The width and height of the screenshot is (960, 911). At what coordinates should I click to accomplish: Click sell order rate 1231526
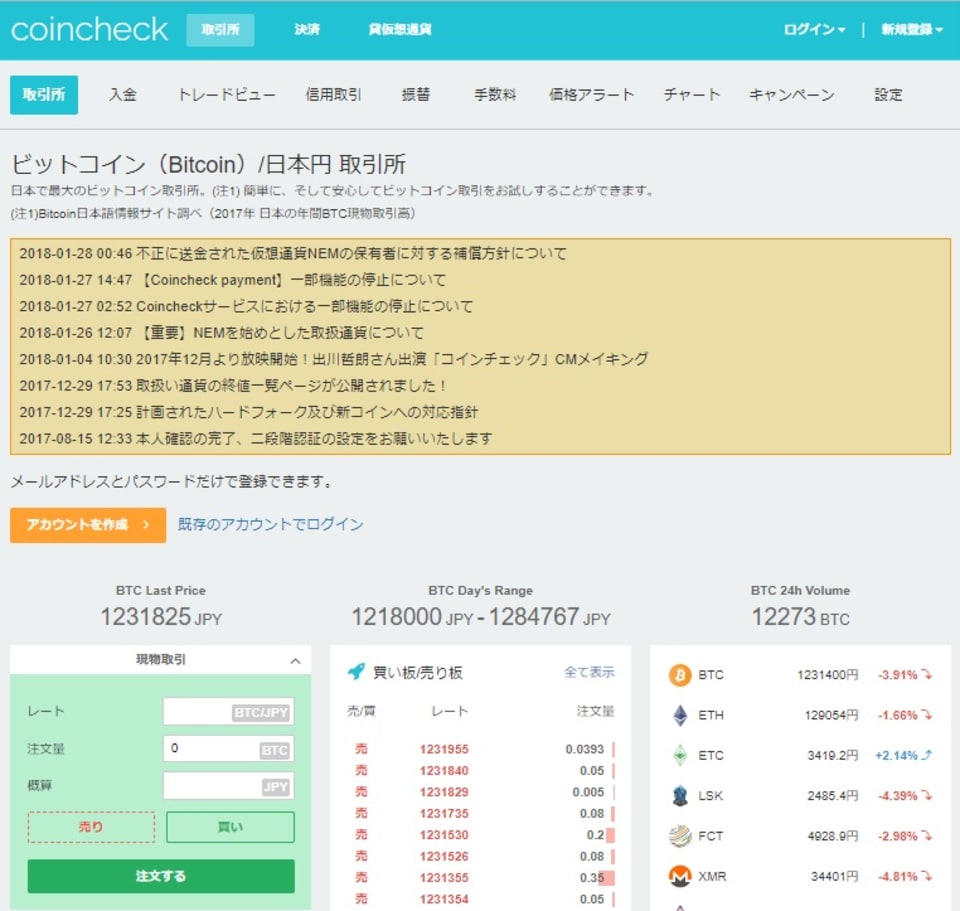(444, 857)
